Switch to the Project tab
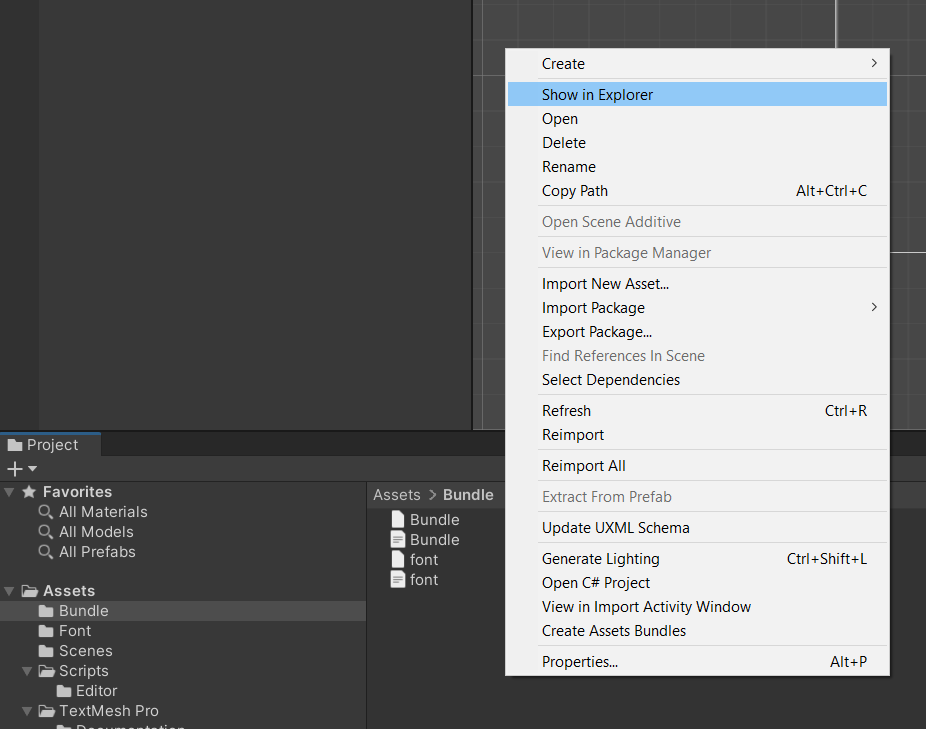This screenshot has width=926, height=729. pyautogui.click(x=51, y=445)
